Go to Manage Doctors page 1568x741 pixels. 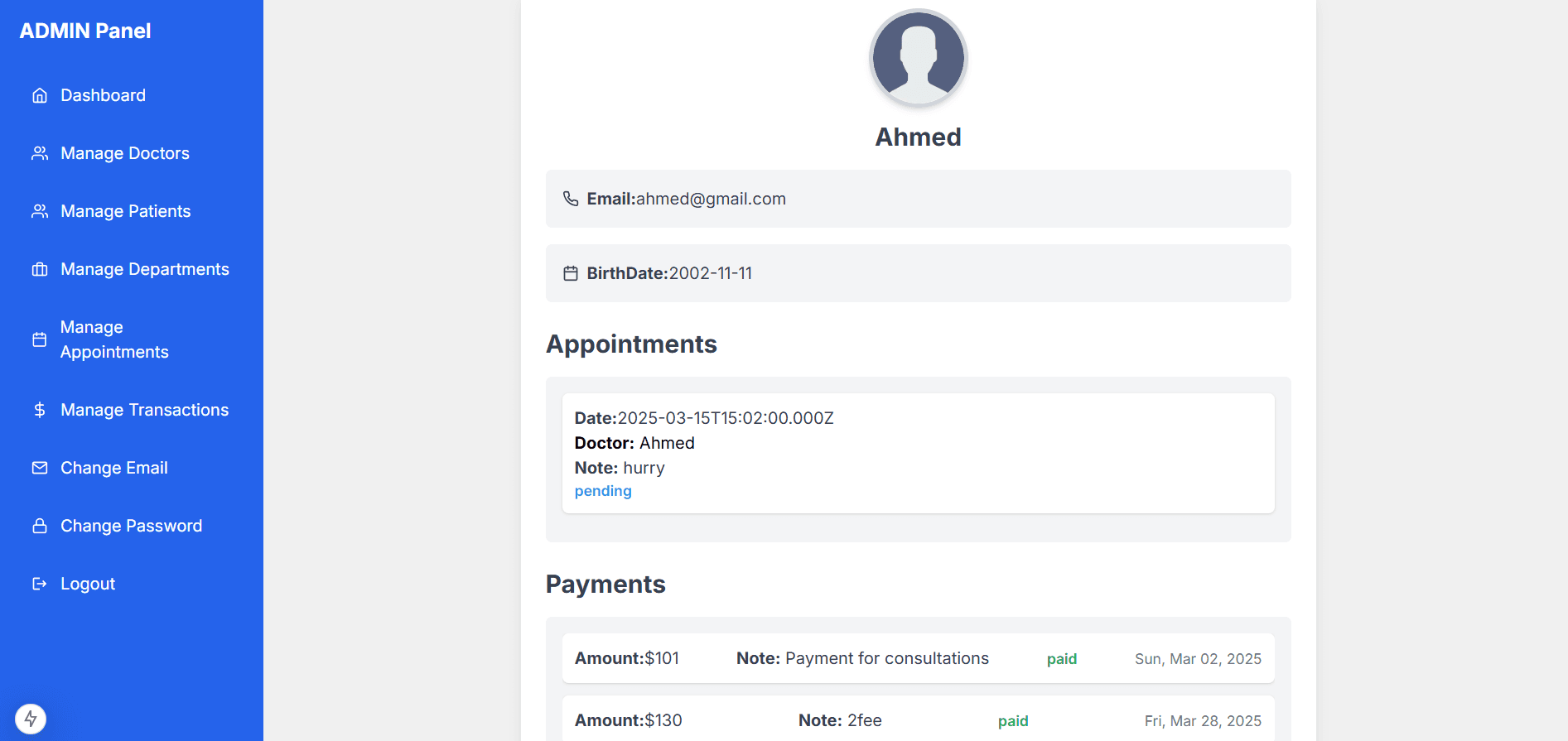(125, 153)
